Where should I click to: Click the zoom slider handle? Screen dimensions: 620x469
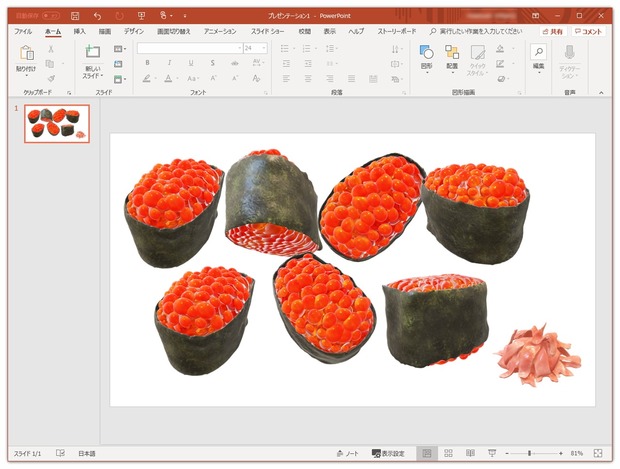529,453
